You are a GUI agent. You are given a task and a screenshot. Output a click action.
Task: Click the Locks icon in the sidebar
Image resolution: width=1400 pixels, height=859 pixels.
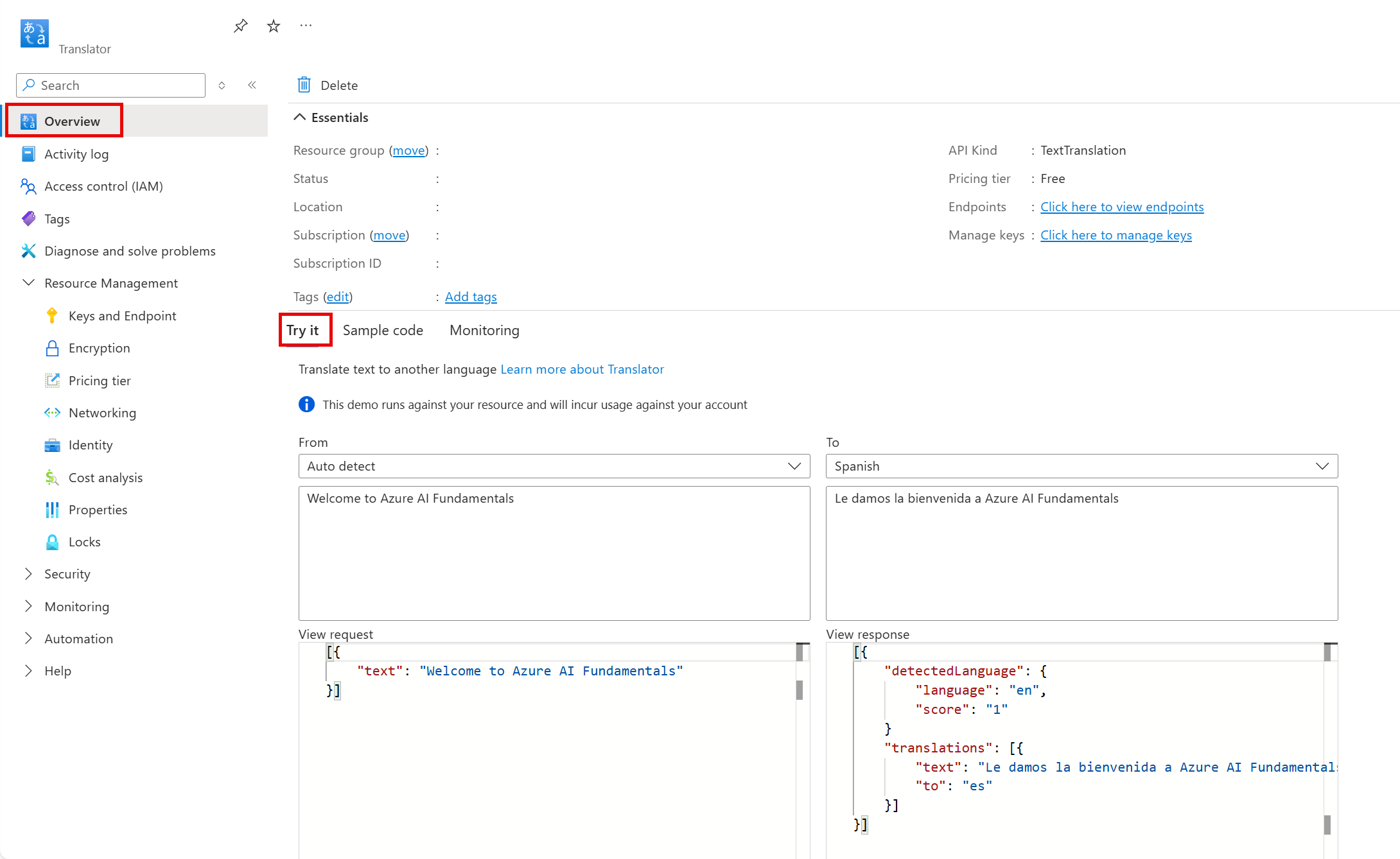52,542
